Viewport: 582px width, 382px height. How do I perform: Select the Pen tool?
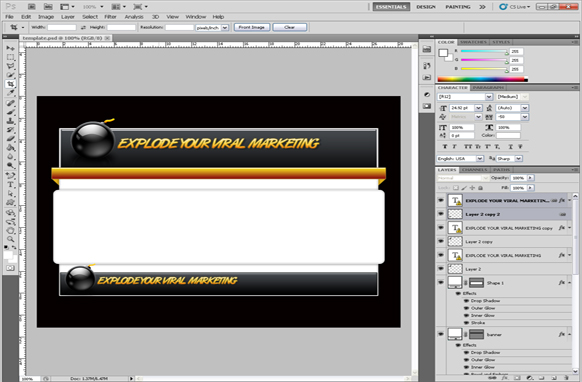coord(10,176)
